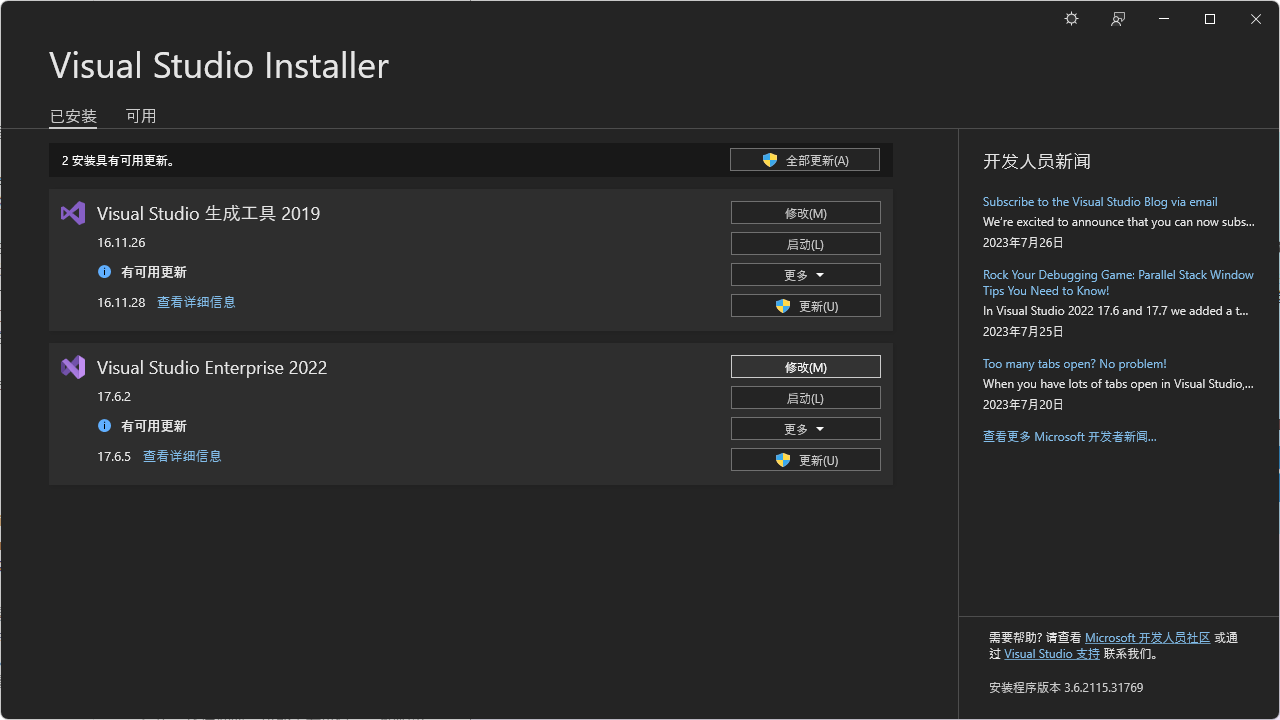Minimize the Visual Studio Installer window

click(x=1164, y=19)
